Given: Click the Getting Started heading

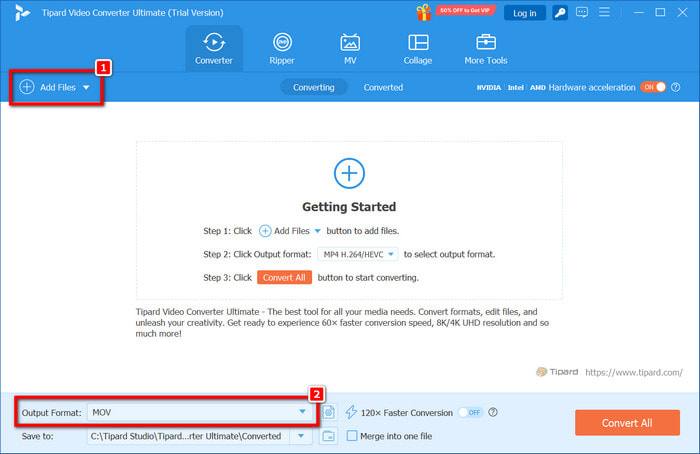Looking at the screenshot, I should coord(349,207).
